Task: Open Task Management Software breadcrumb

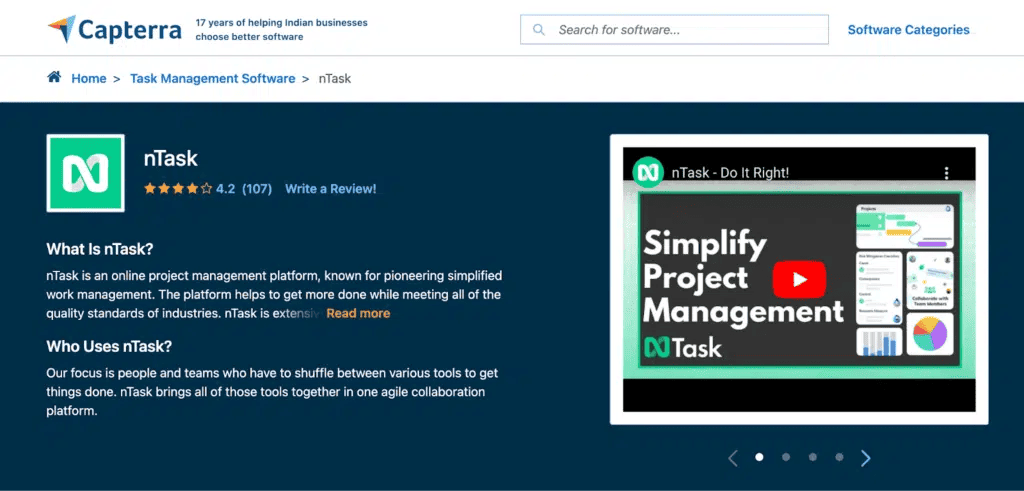Action: coord(213,78)
